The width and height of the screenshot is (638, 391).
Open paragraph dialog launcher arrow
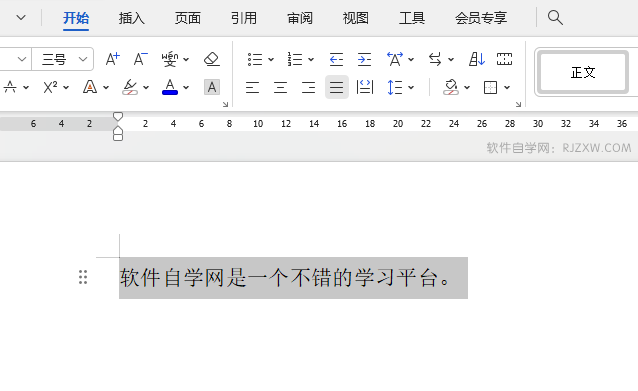[518, 105]
